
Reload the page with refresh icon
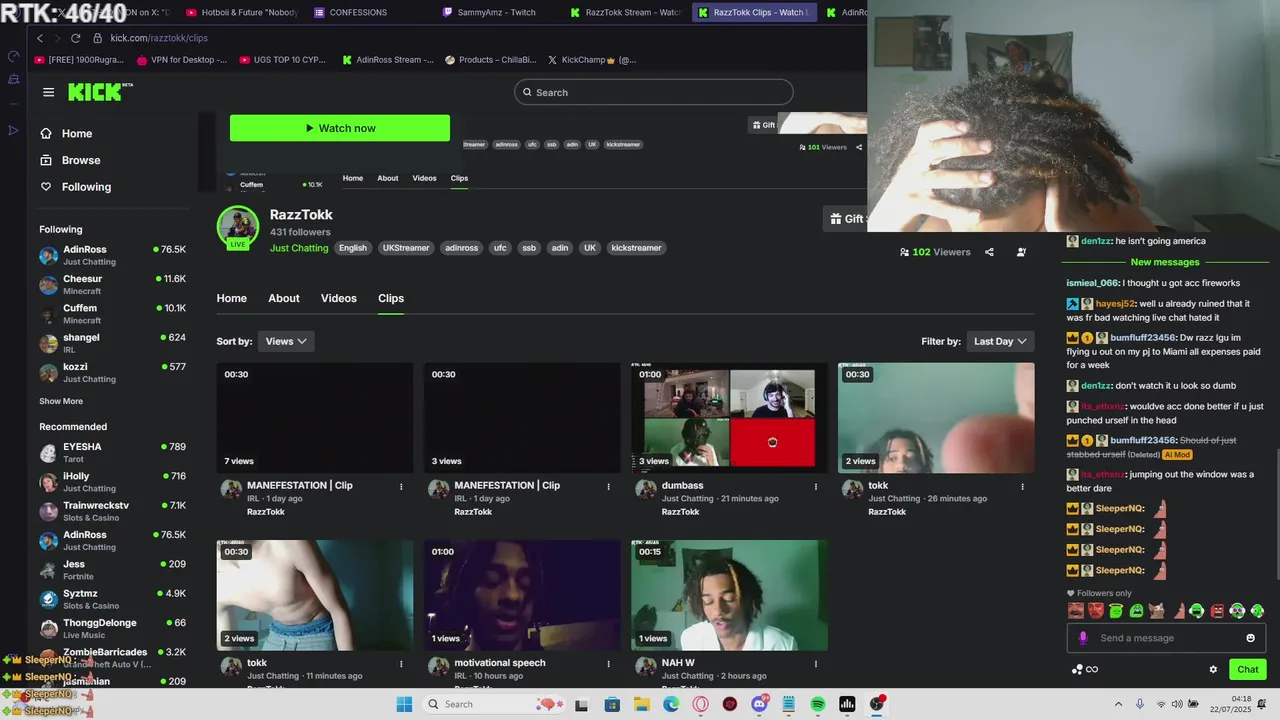75,38
